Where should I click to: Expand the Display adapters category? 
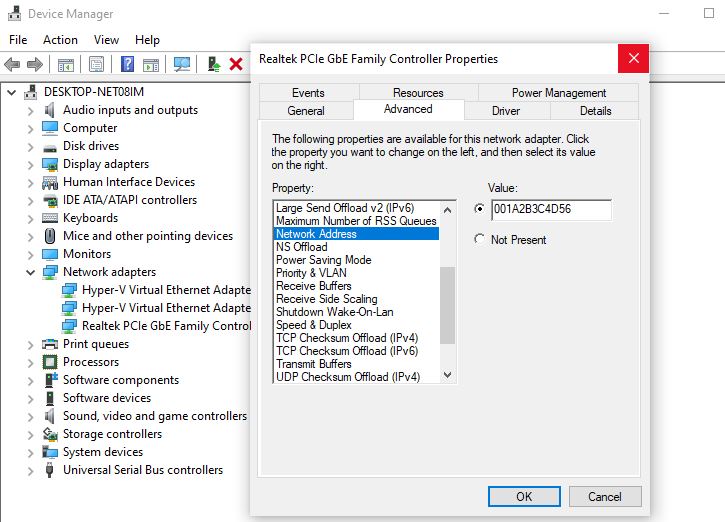coord(31,165)
